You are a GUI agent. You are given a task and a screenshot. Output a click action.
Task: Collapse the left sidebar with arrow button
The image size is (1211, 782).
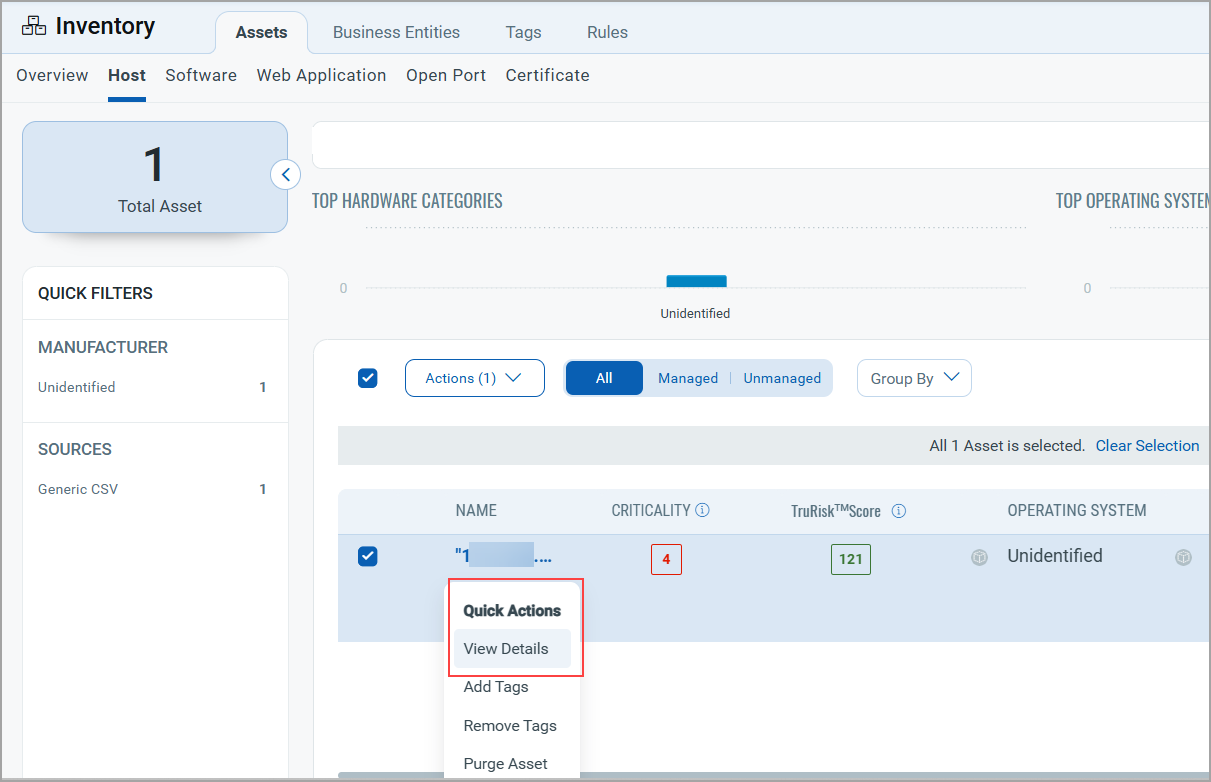285,175
